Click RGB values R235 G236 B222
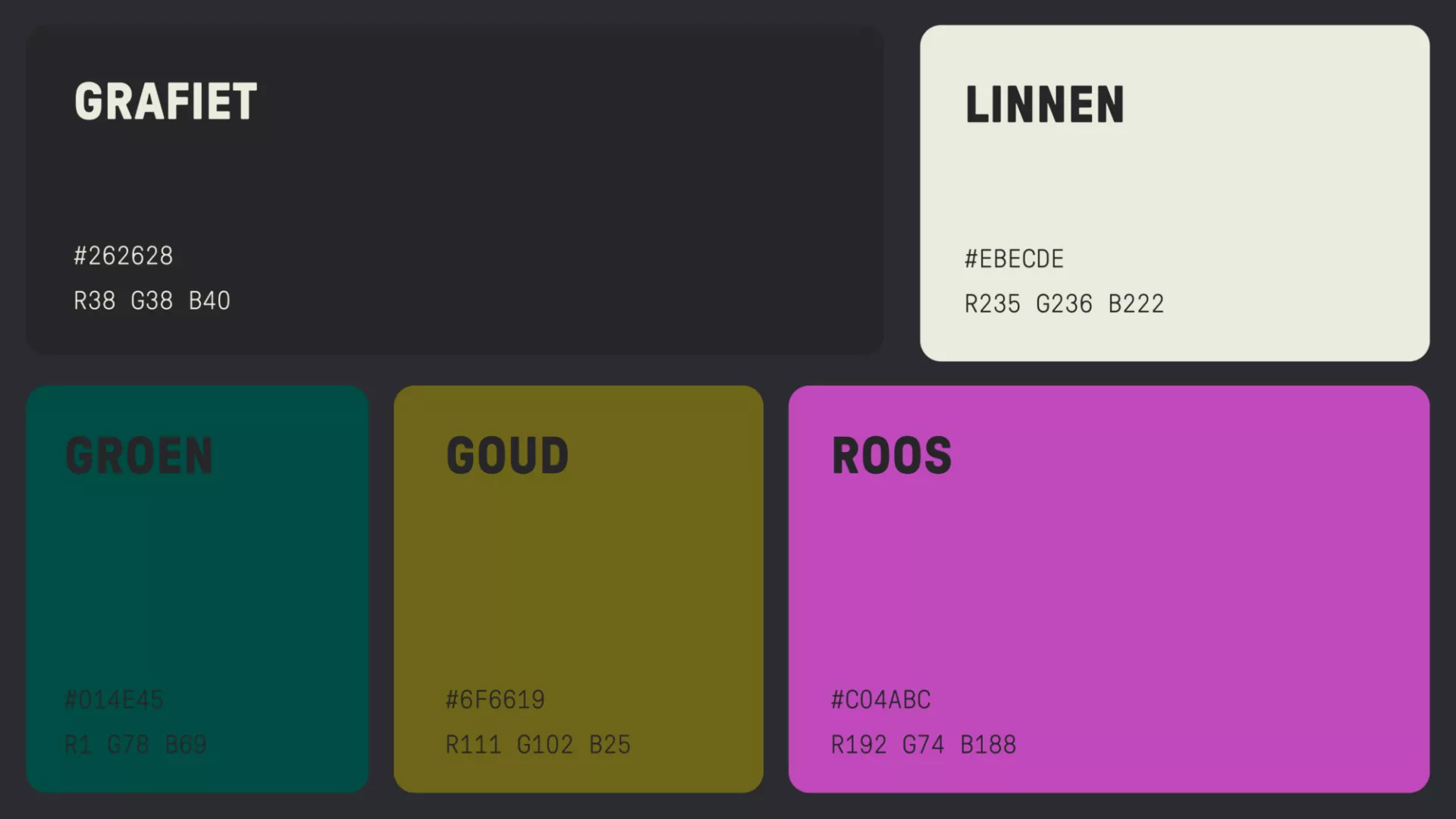 (1064, 304)
